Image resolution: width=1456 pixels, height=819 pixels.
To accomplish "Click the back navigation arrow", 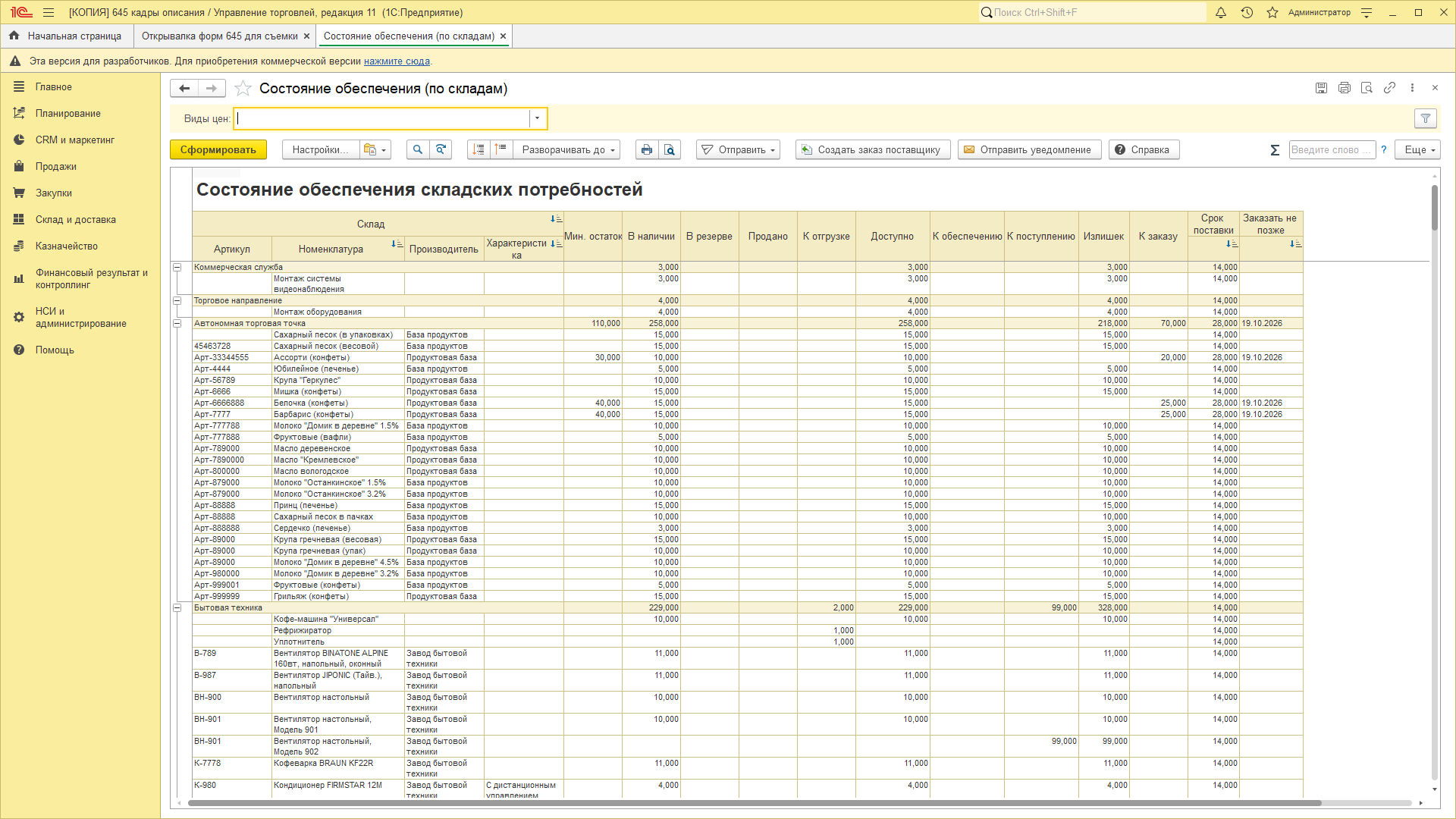I will (x=184, y=89).
